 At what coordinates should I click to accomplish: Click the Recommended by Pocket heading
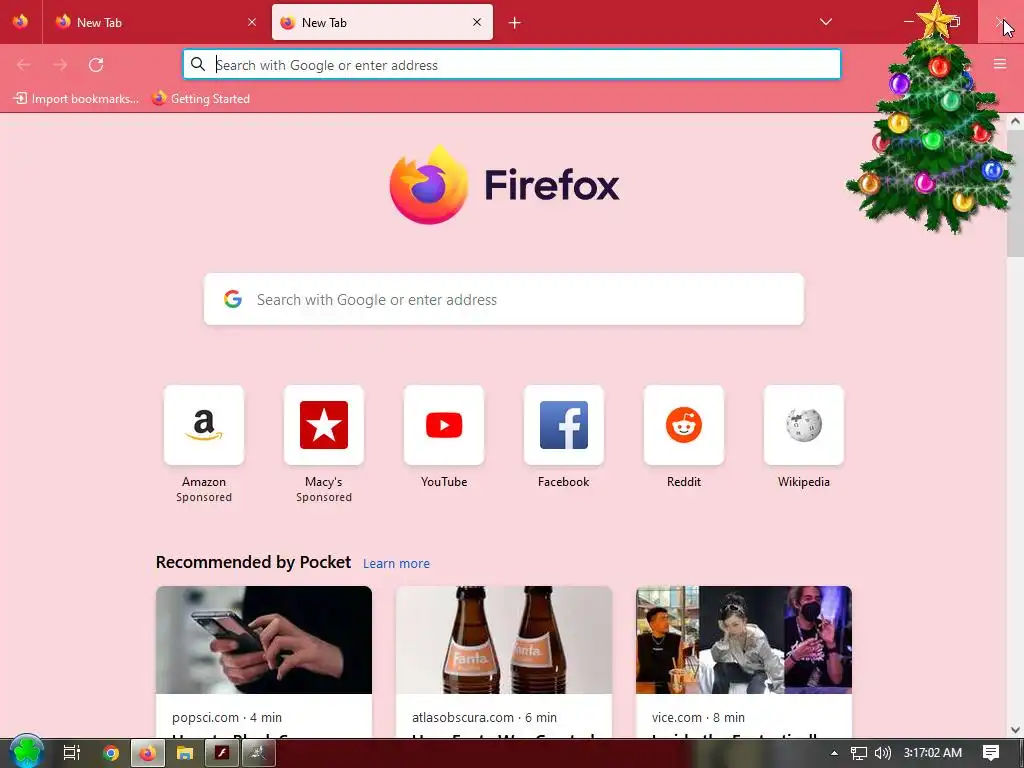point(253,562)
